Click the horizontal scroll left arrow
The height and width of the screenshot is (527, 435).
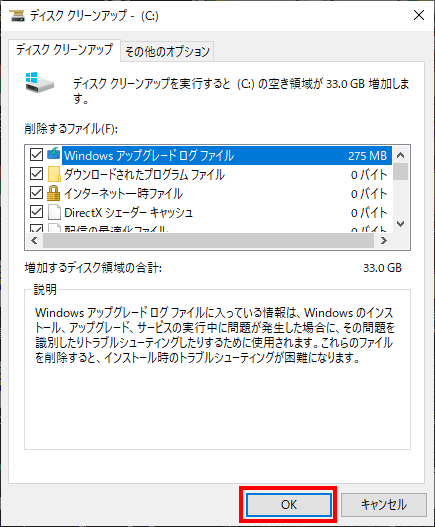(x=34, y=240)
